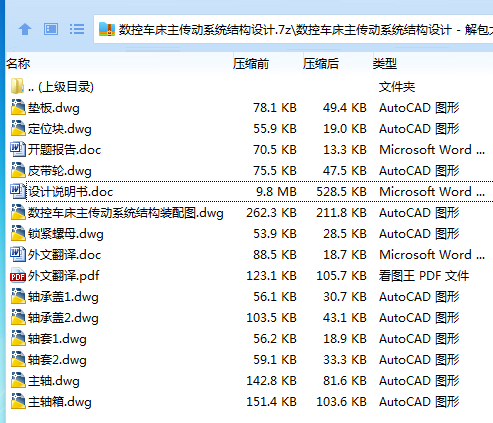The height and width of the screenshot is (423, 493).
Task: Click file name 开题报告.doc
Action: [64, 150]
